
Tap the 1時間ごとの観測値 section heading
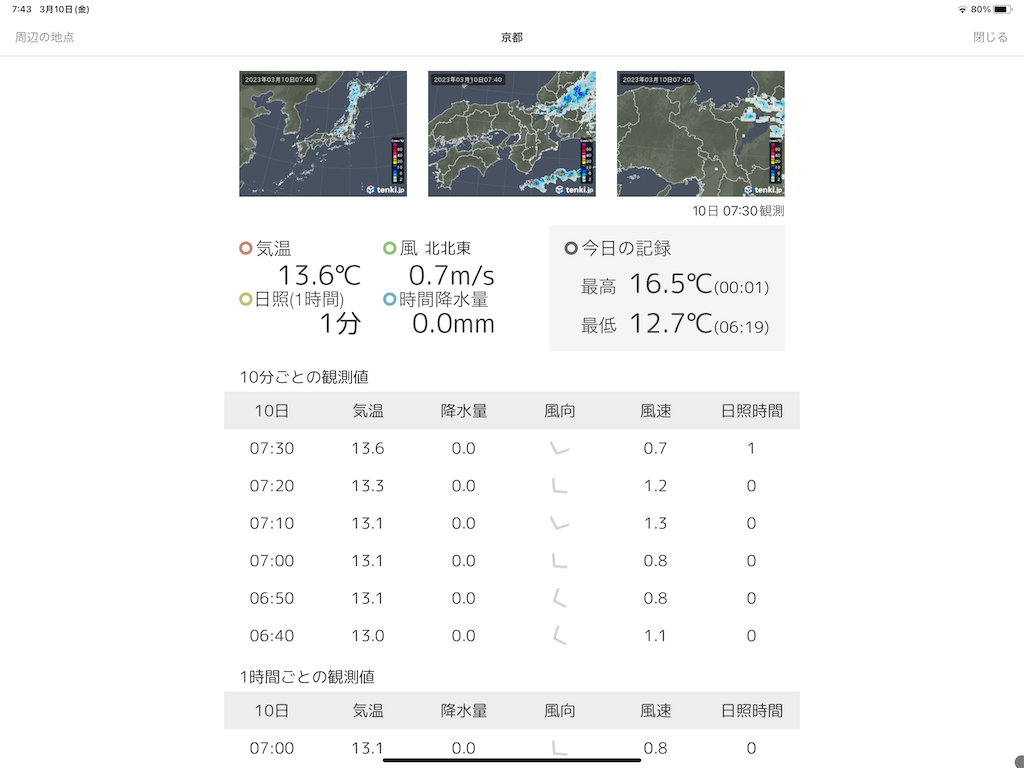point(306,677)
